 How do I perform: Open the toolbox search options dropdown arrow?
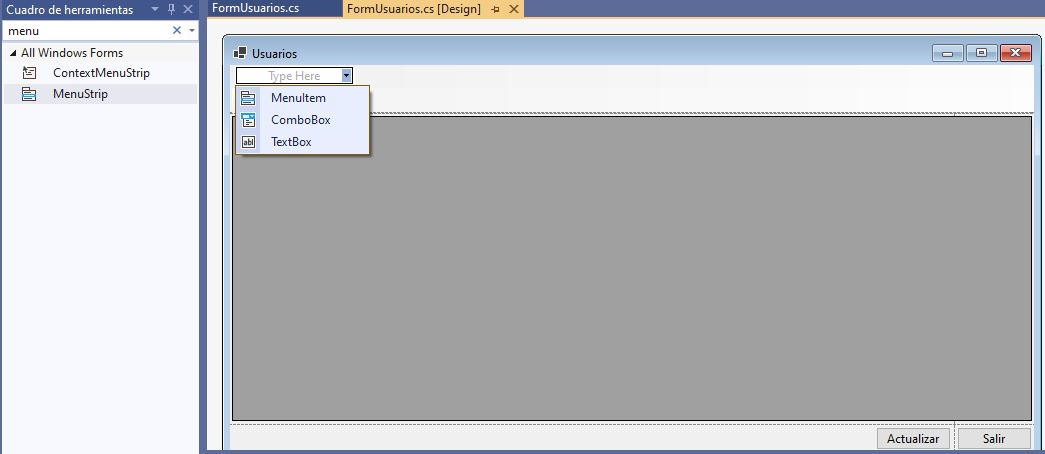[x=192, y=31]
